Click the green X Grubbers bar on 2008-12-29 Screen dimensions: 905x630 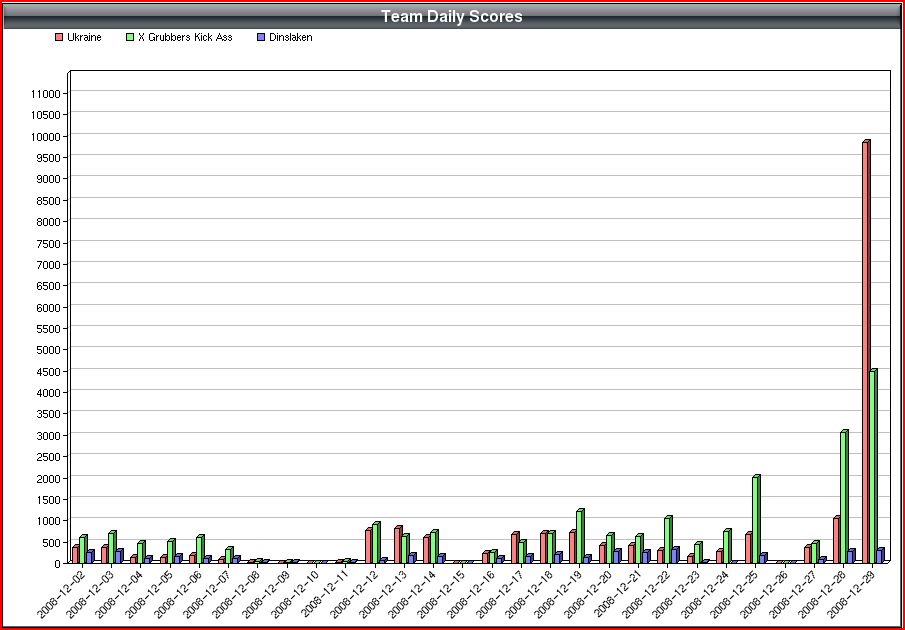pyautogui.click(x=873, y=466)
